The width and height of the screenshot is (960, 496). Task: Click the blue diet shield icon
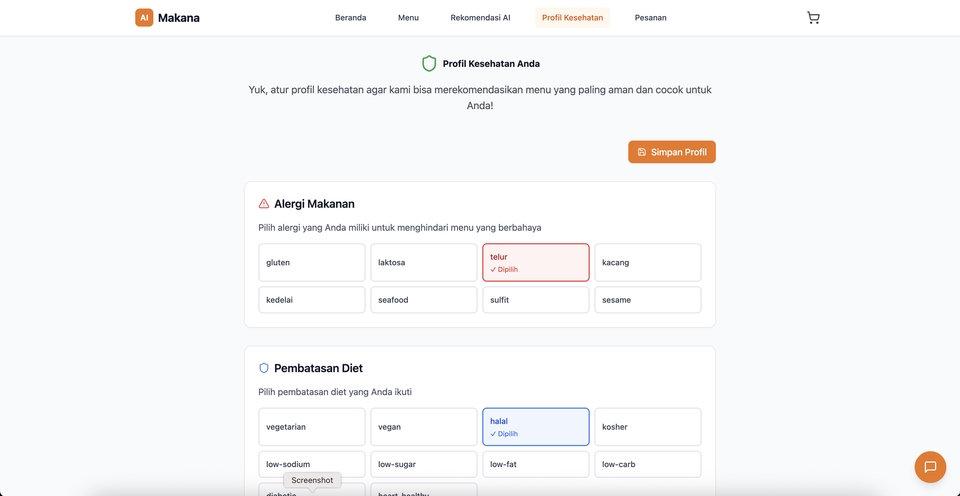pos(264,368)
